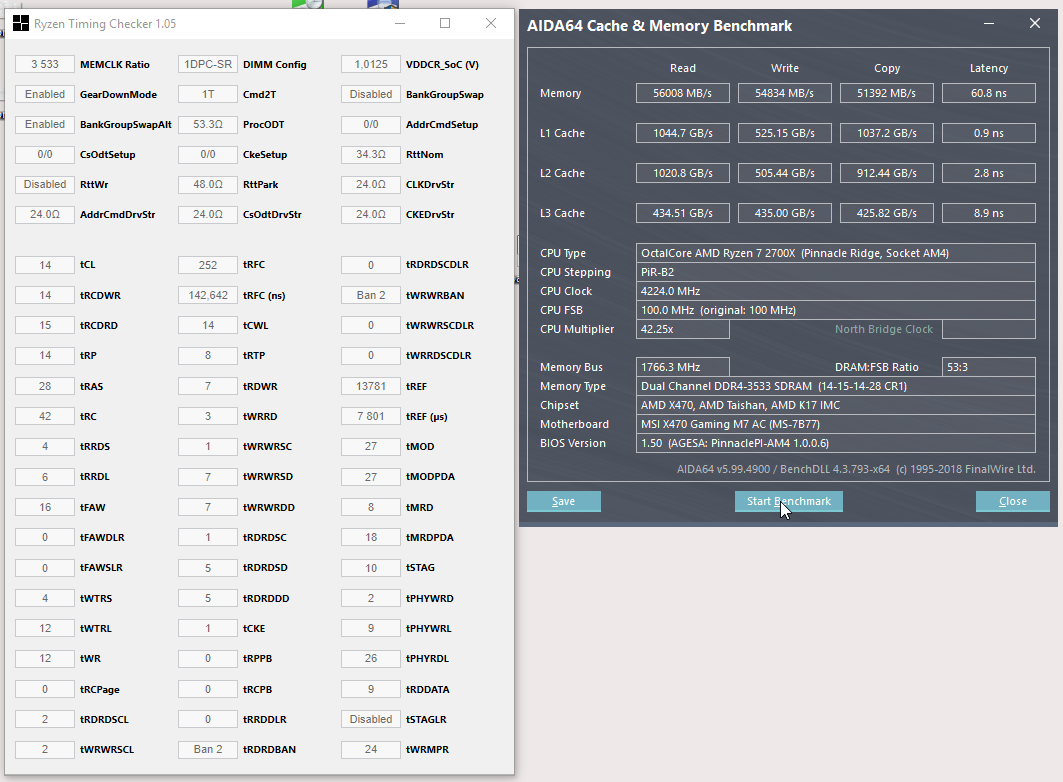Click BIOS Version field 1.50

(x=835, y=443)
